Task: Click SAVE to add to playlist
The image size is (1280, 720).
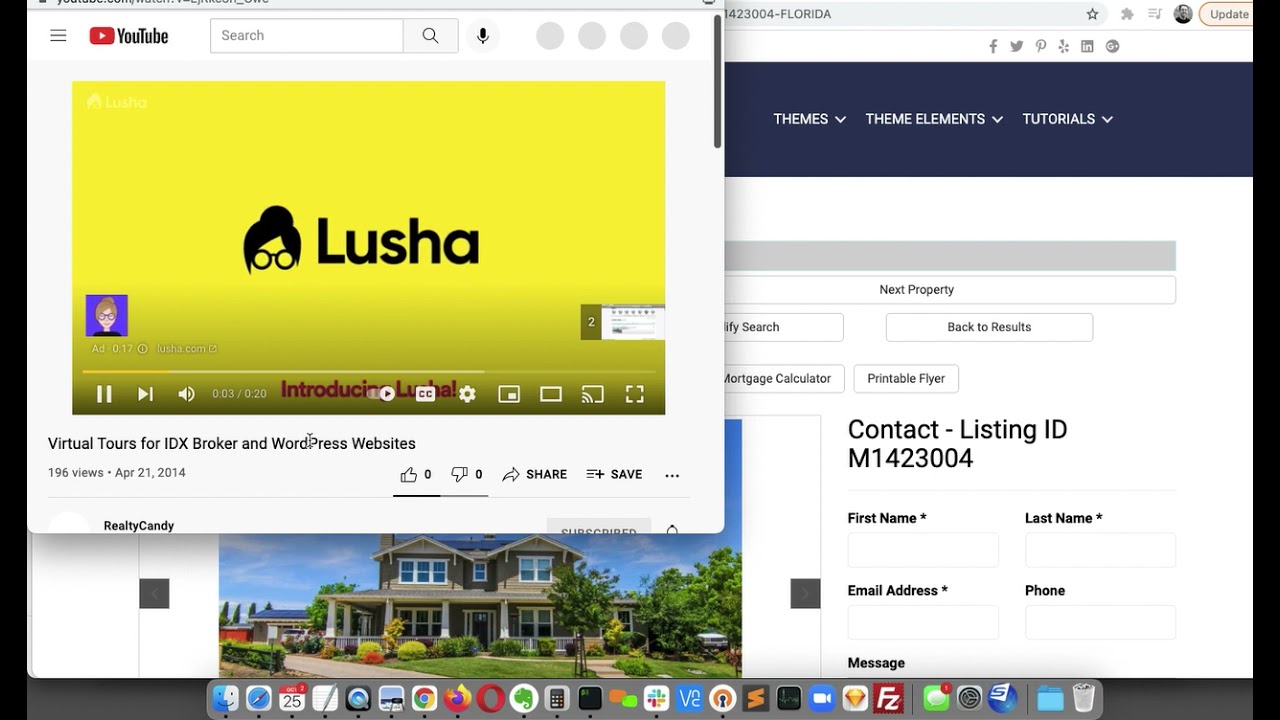Action: pyautogui.click(x=614, y=474)
